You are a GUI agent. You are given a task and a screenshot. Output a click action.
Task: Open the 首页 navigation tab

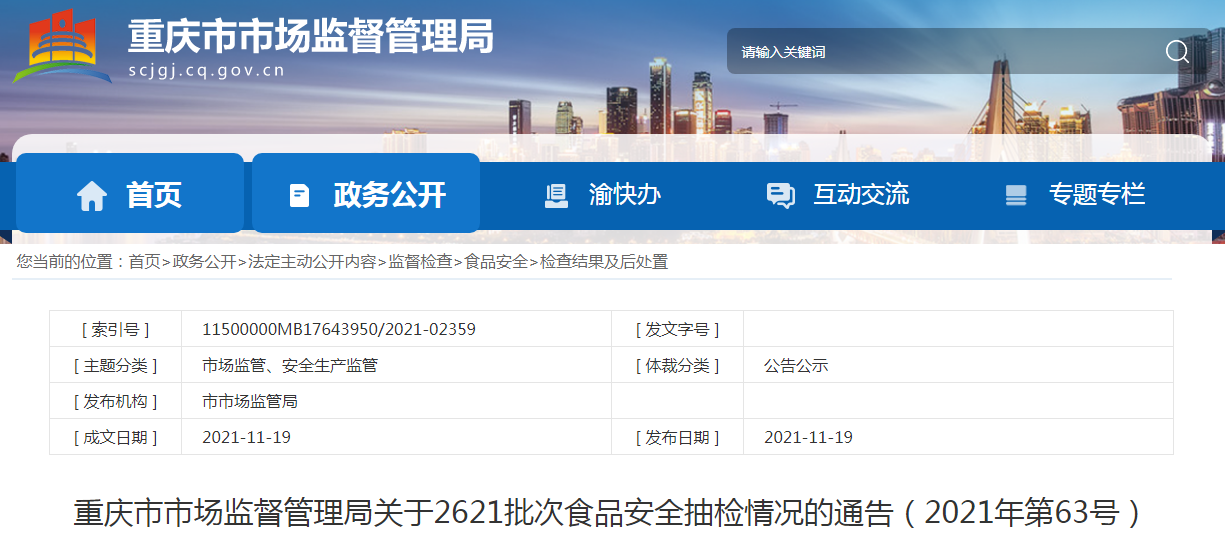click(x=153, y=195)
